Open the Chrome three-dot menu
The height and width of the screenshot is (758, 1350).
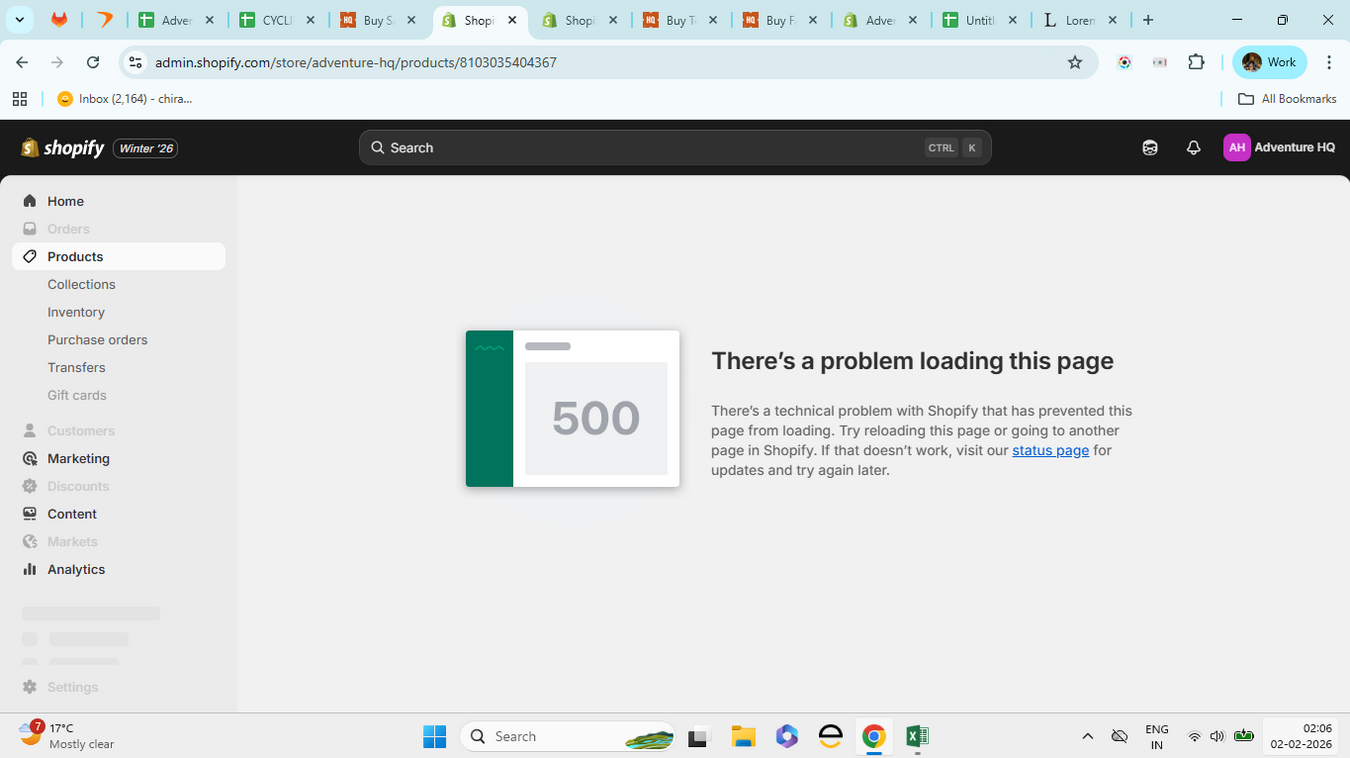pyautogui.click(x=1329, y=62)
